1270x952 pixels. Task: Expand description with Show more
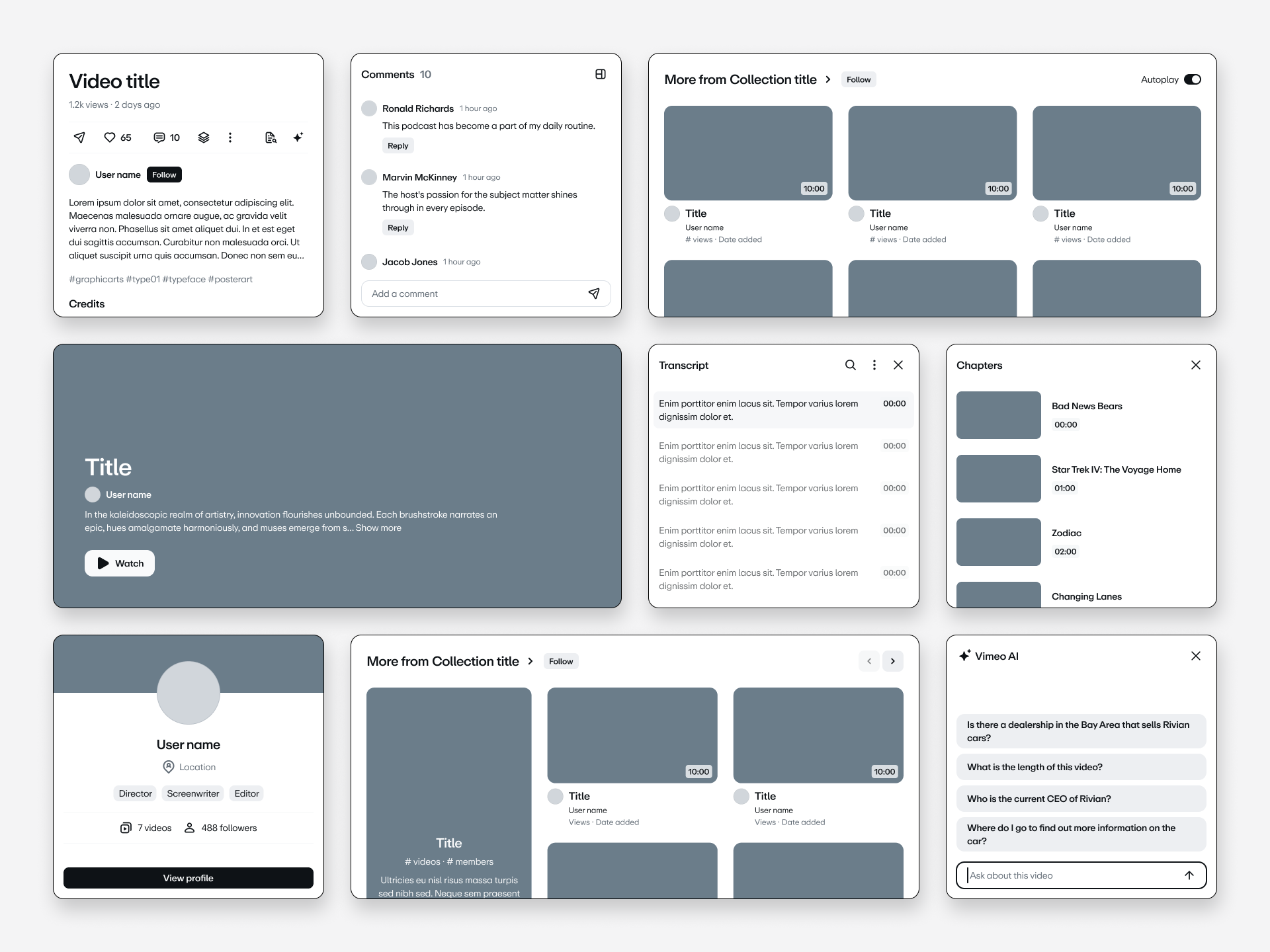[x=378, y=528]
